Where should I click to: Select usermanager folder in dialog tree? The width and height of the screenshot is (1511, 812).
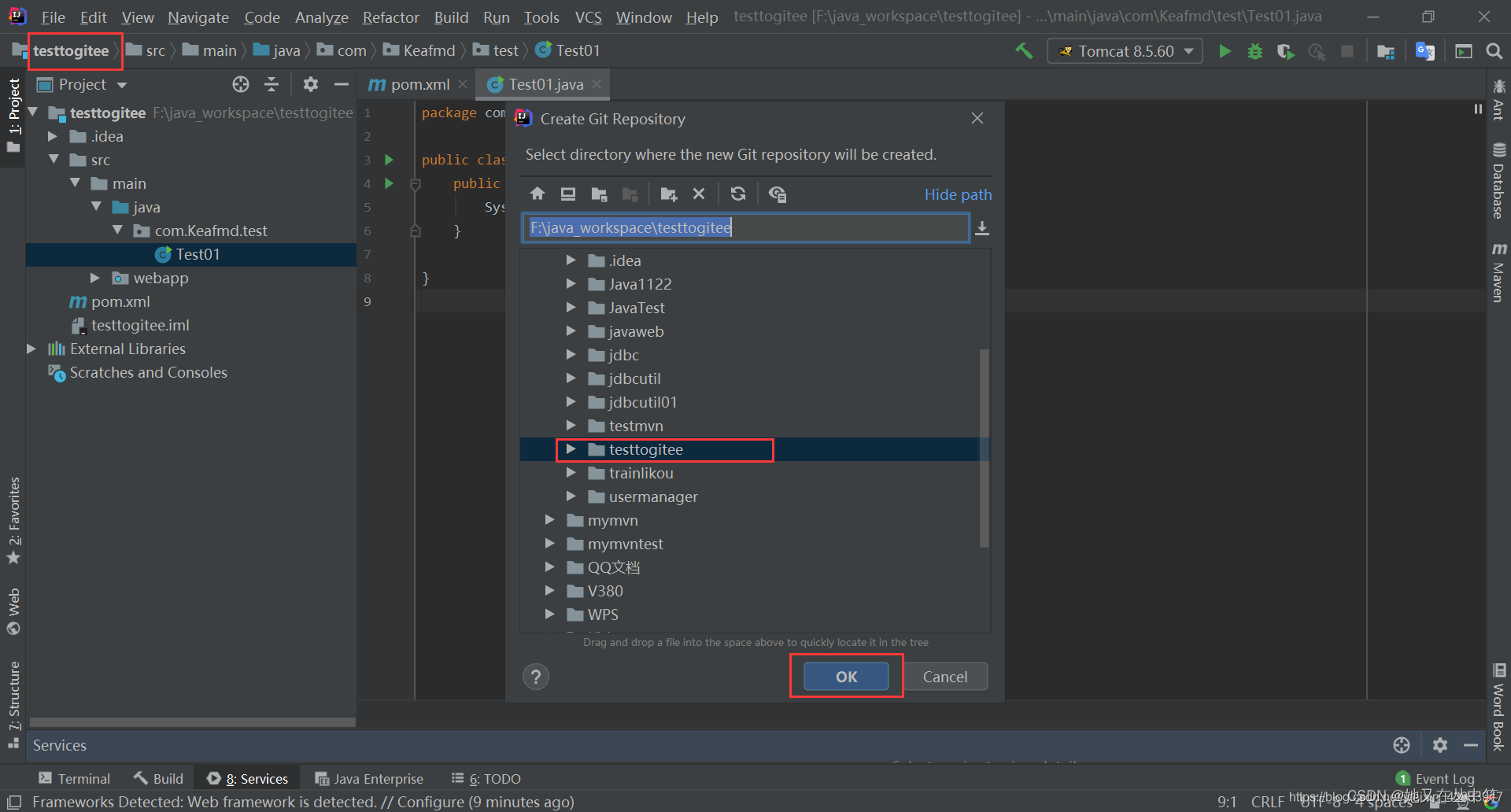pyautogui.click(x=652, y=496)
